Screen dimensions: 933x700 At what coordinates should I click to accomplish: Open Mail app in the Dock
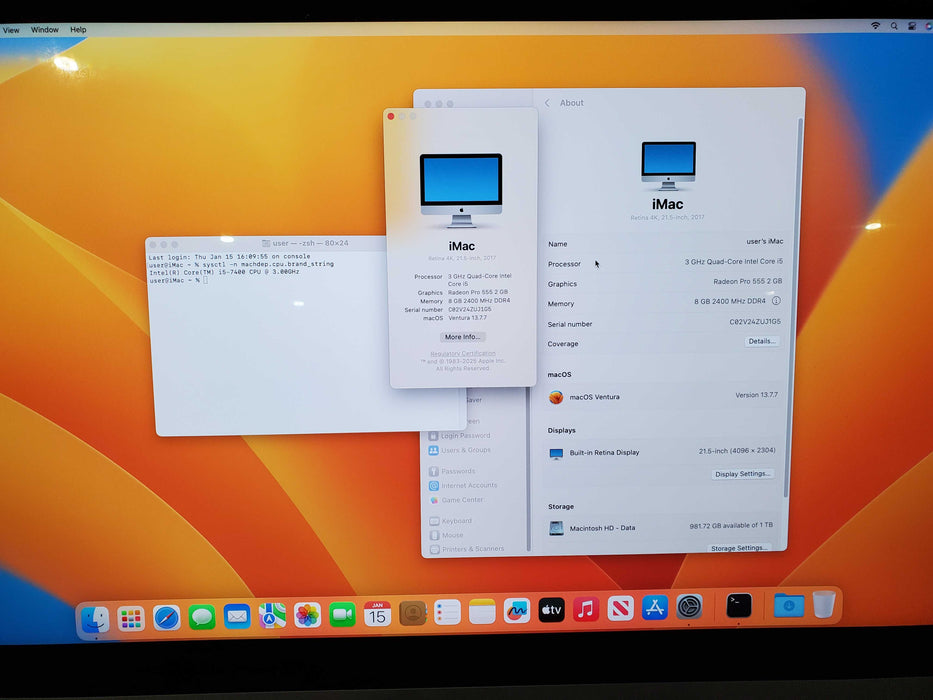(x=237, y=616)
